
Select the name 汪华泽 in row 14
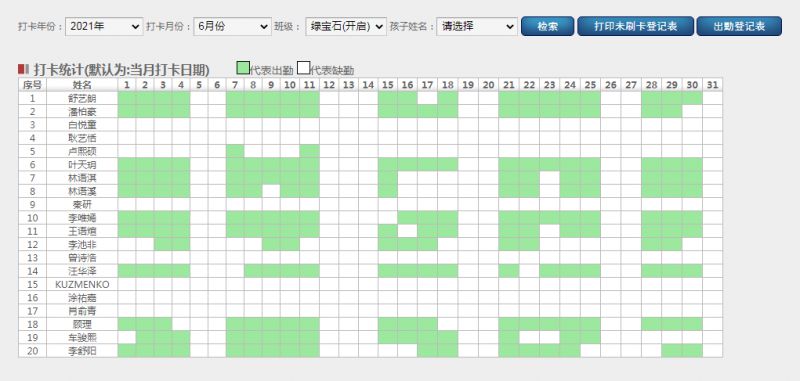coord(82,271)
